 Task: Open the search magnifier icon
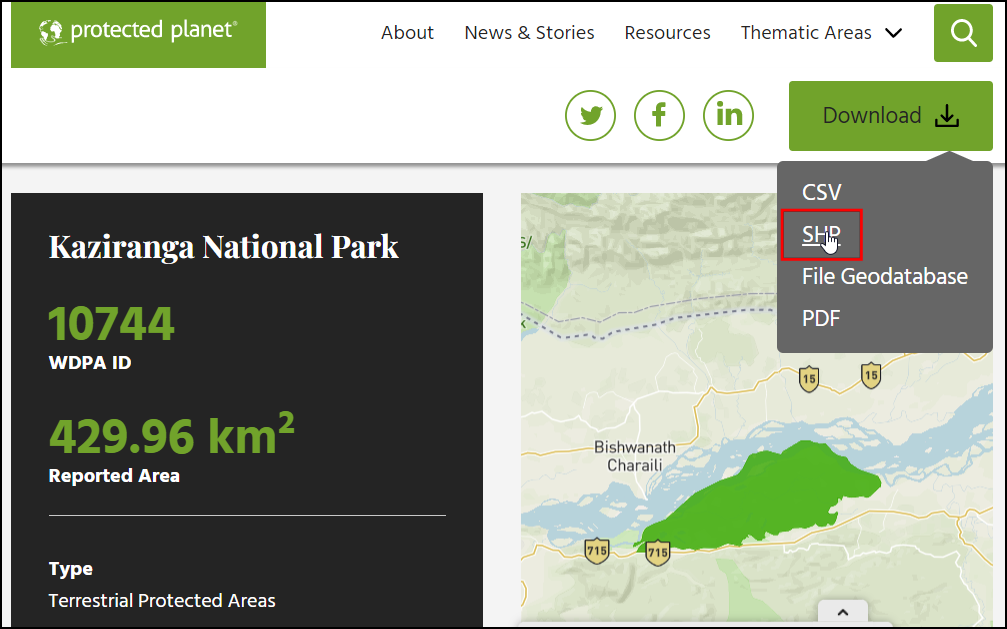coord(963,33)
